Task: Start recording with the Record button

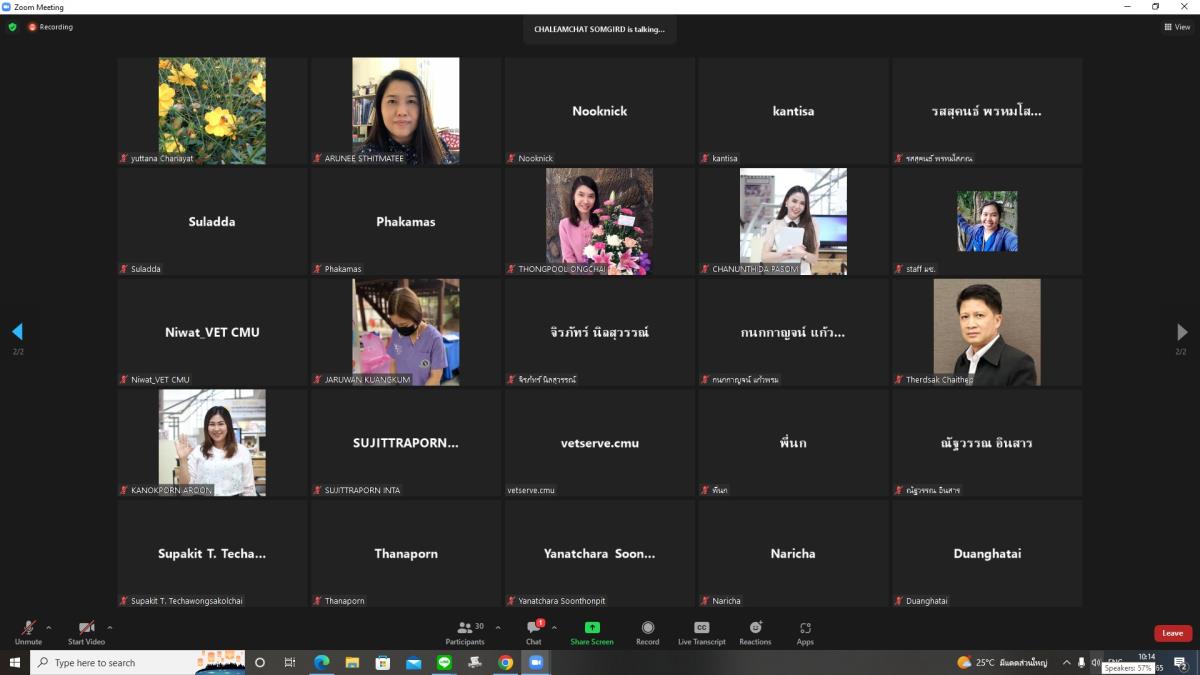Action: pyautogui.click(x=648, y=632)
